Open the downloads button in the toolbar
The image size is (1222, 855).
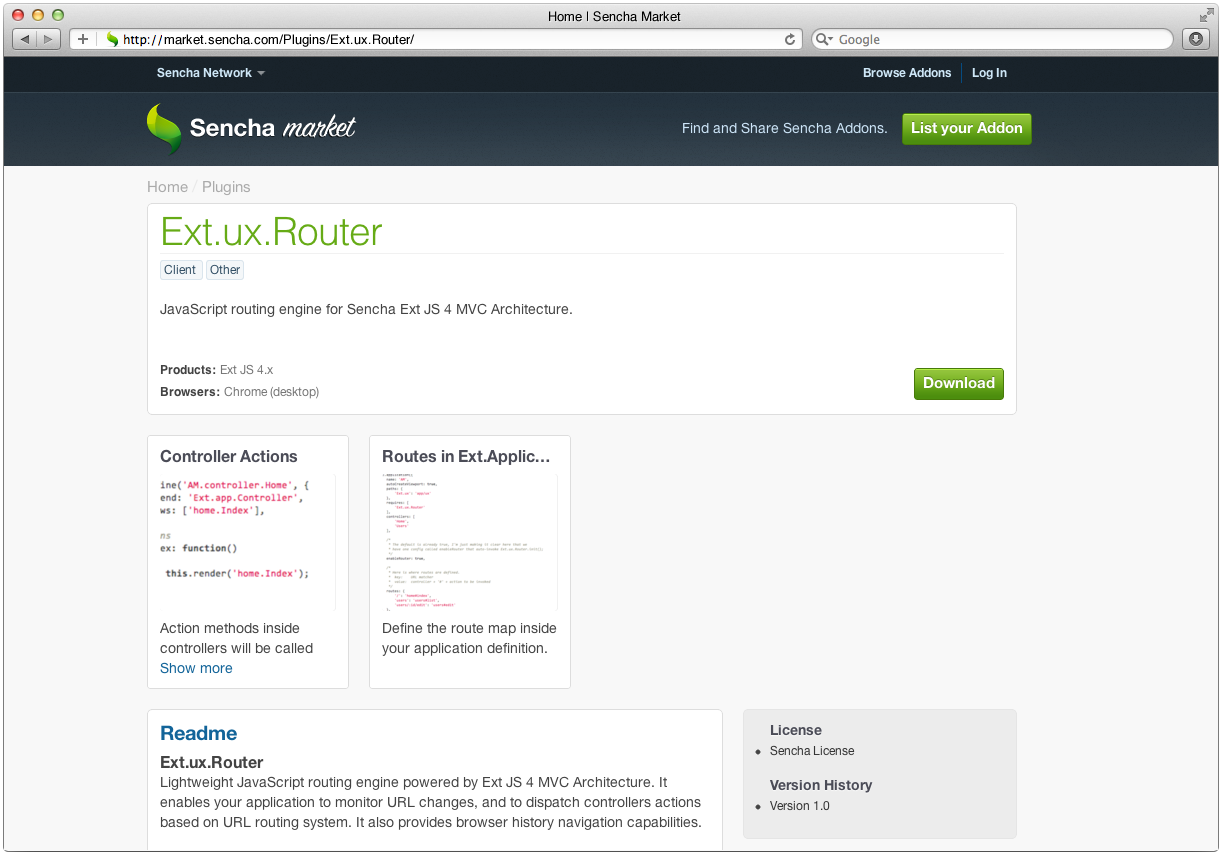click(1195, 39)
